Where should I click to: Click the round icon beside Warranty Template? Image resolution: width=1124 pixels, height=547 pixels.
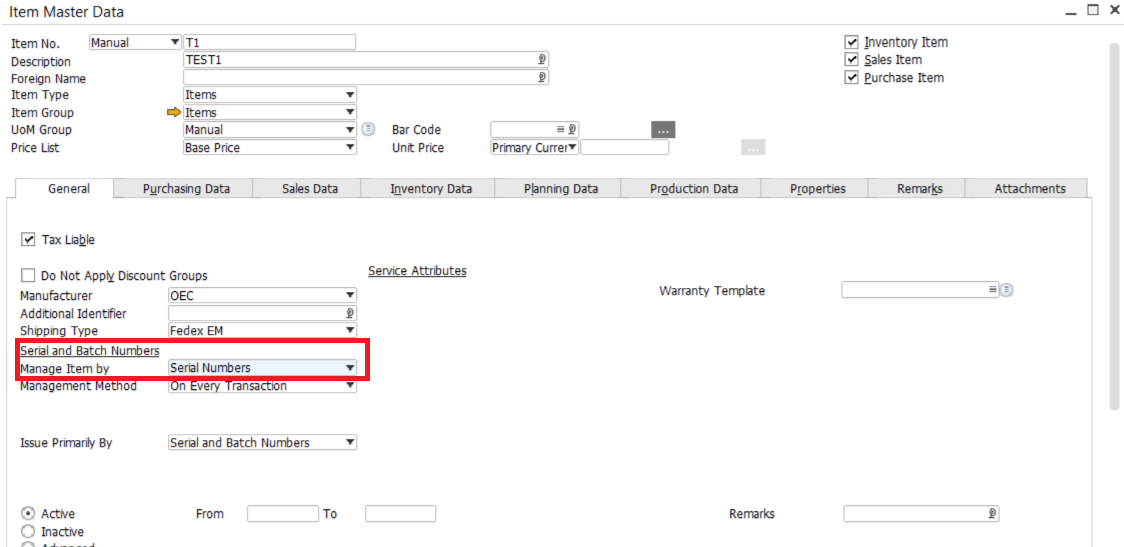1007,290
